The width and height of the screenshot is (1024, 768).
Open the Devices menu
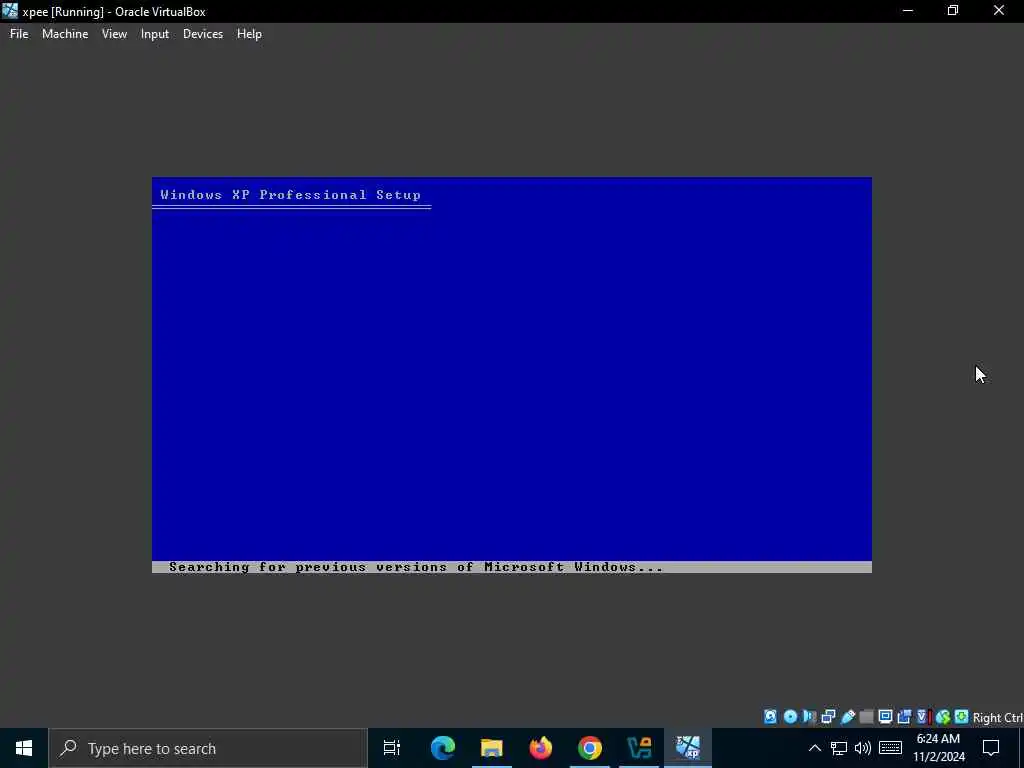tap(202, 34)
